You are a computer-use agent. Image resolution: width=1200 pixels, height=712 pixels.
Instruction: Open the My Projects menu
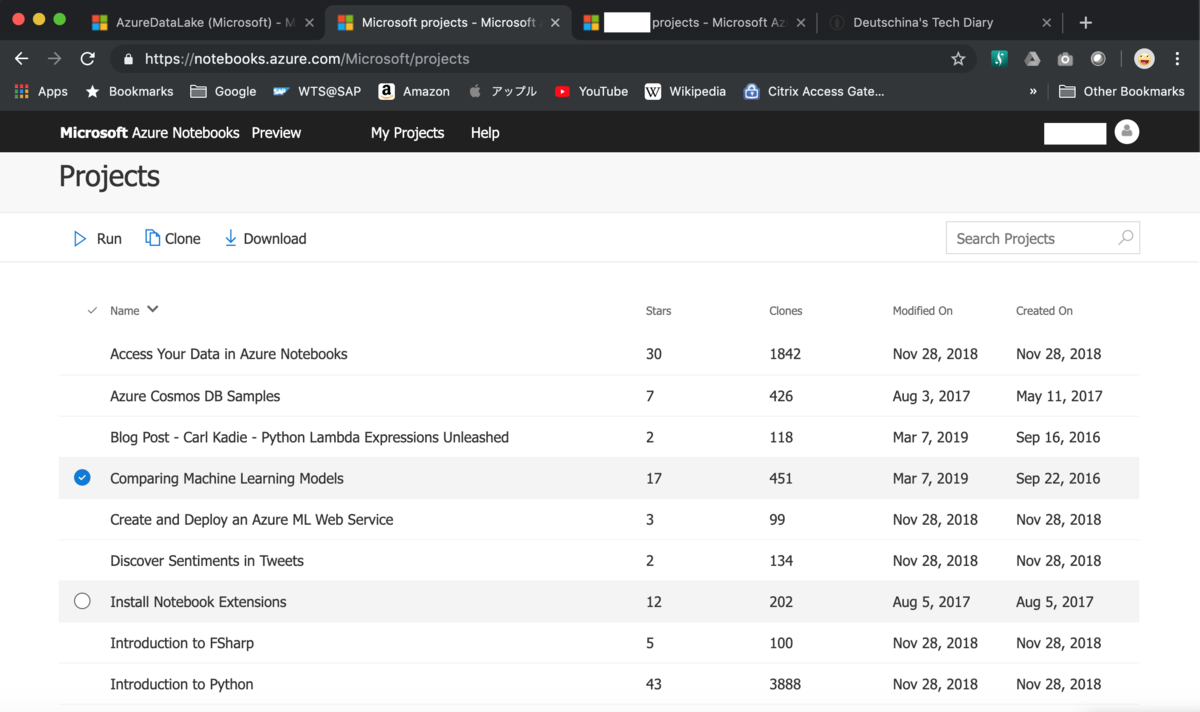click(x=407, y=133)
